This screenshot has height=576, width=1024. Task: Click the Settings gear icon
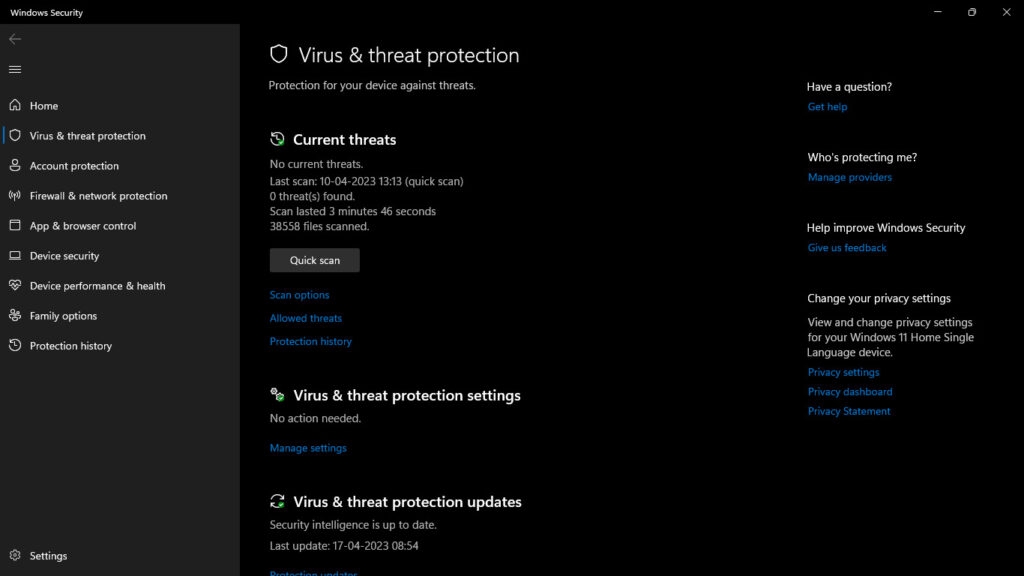pos(15,556)
